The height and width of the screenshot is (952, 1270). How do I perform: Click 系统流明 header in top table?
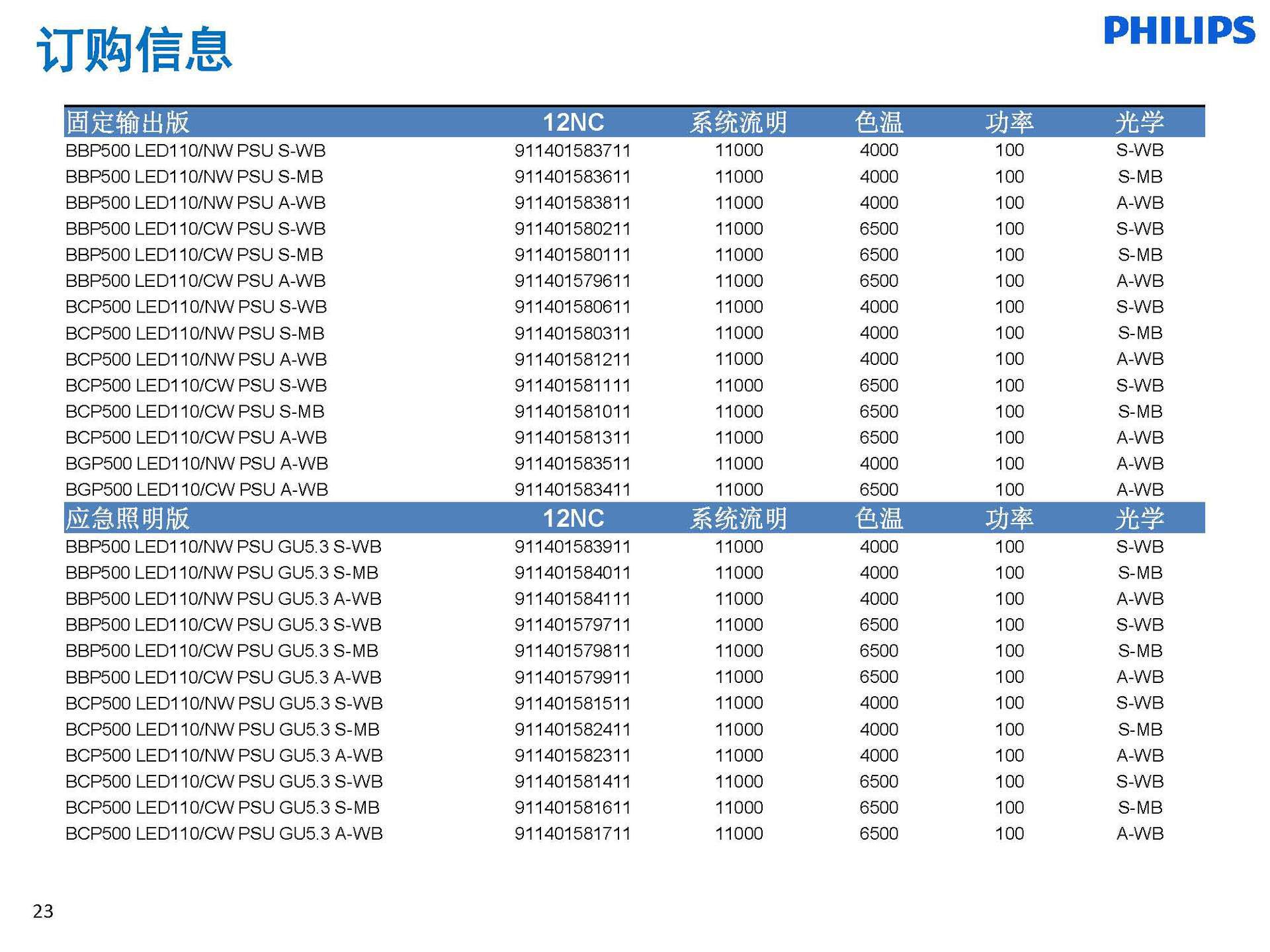(738, 122)
